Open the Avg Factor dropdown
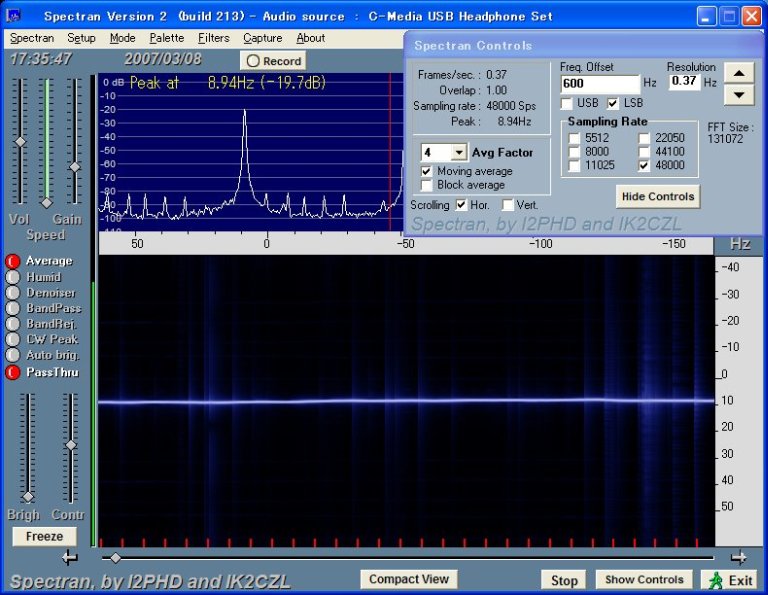 458,153
